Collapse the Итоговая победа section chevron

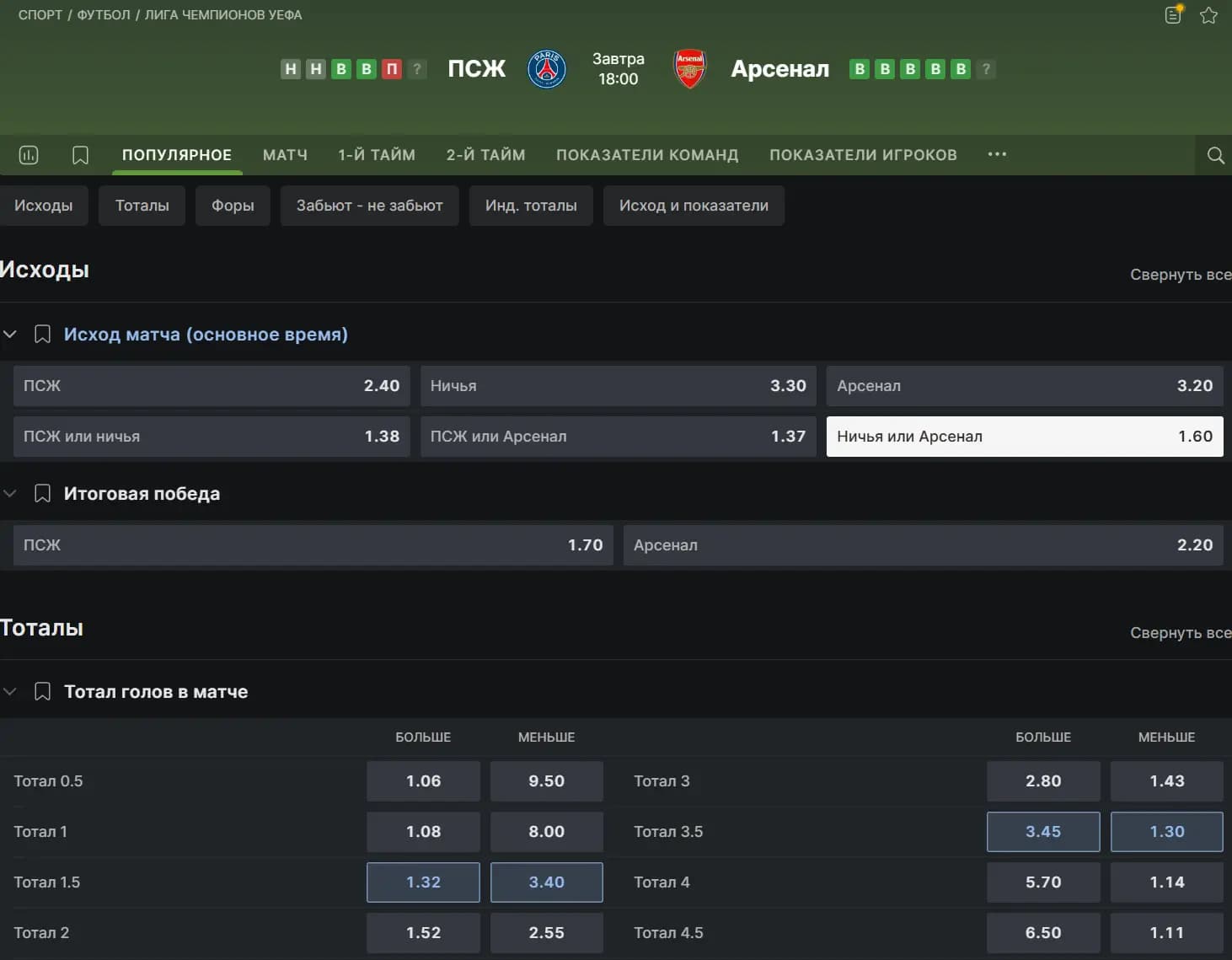pos(10,494)
